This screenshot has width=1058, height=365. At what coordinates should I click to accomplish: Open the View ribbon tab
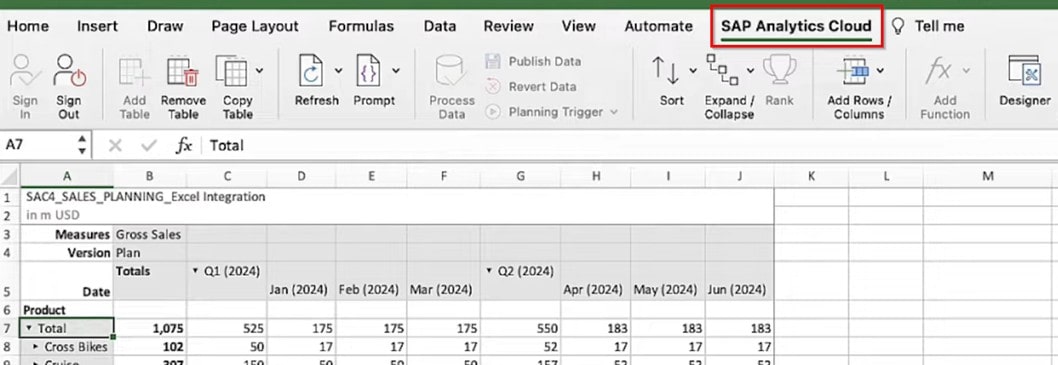[579, 26]
